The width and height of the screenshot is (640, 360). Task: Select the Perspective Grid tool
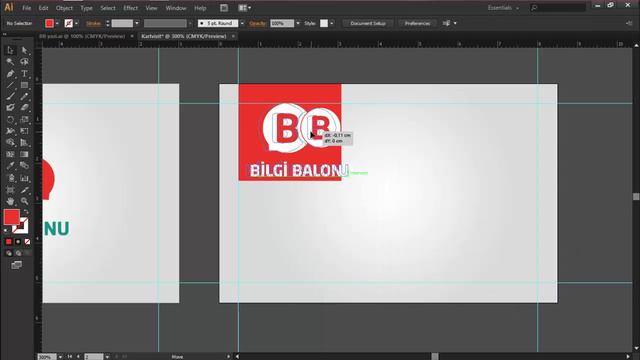[x=24, y=142]
